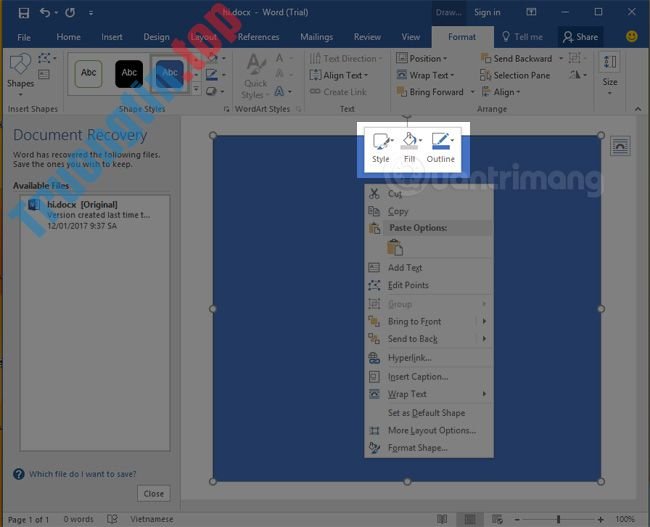Click the Rotate Objects icon in Arrange
The width and height of the screenshot is (650, 527).
[x=575, y=75]
